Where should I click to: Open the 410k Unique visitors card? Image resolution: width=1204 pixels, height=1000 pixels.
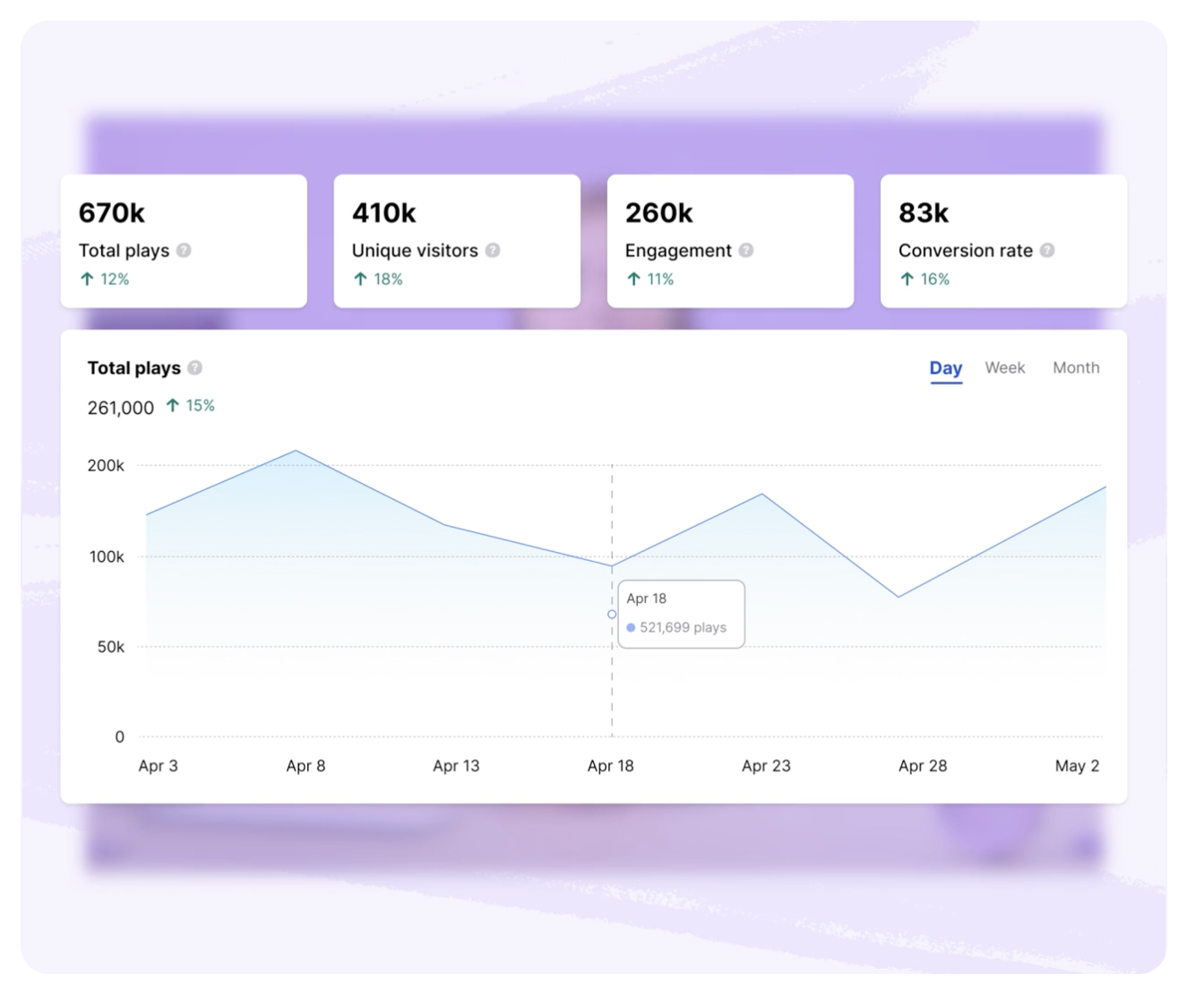coord(457,241)
